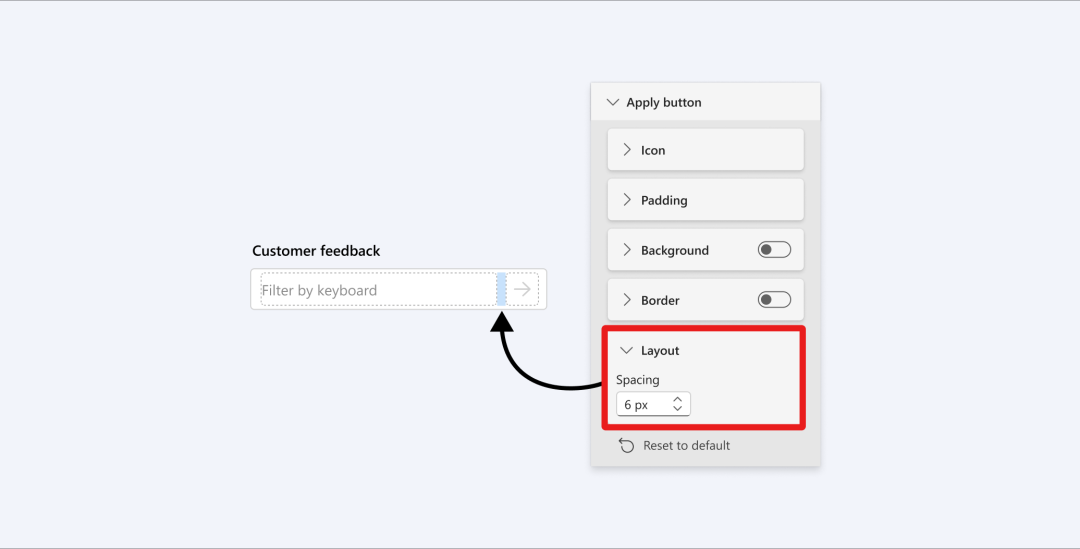Collapse the Apply button section chevron
This screenshot has height=549, width=1080.
pos(612,102)
